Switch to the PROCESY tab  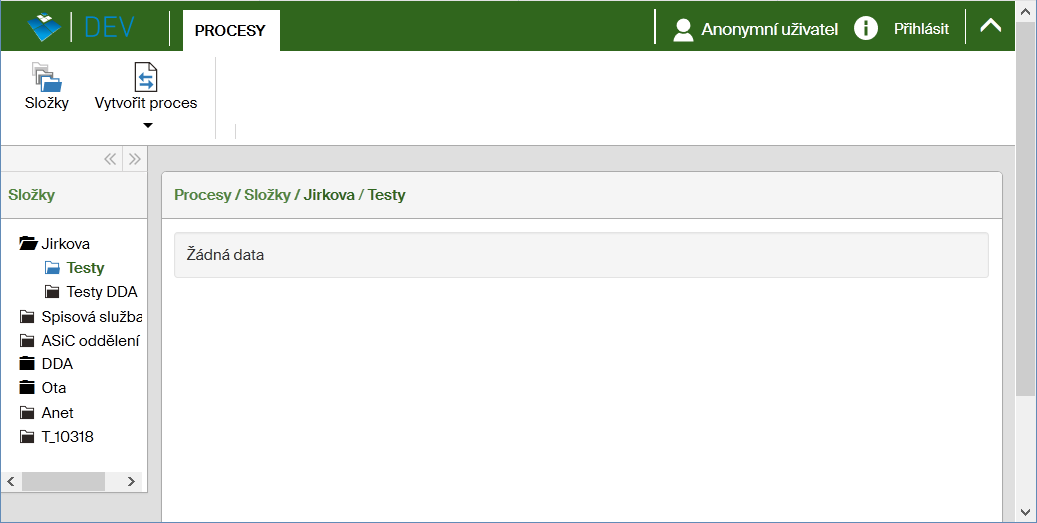[x=230, y=30]
